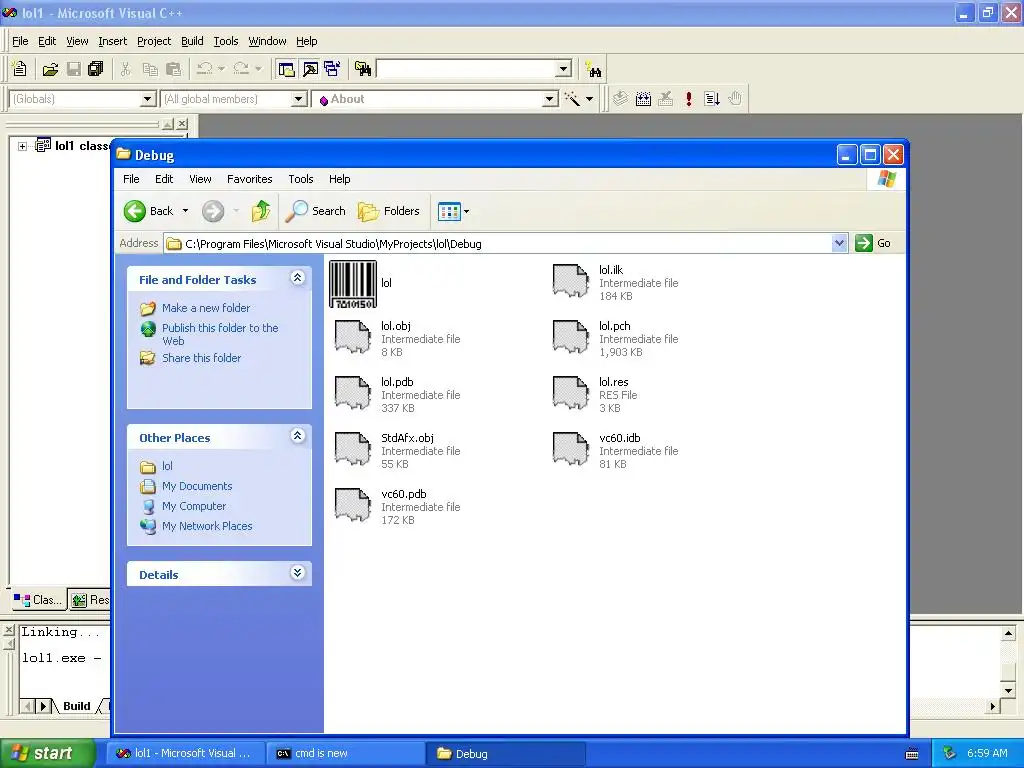Click the Up folder icon in Debug window
The image size is (1024, 768).
point(261,211)
